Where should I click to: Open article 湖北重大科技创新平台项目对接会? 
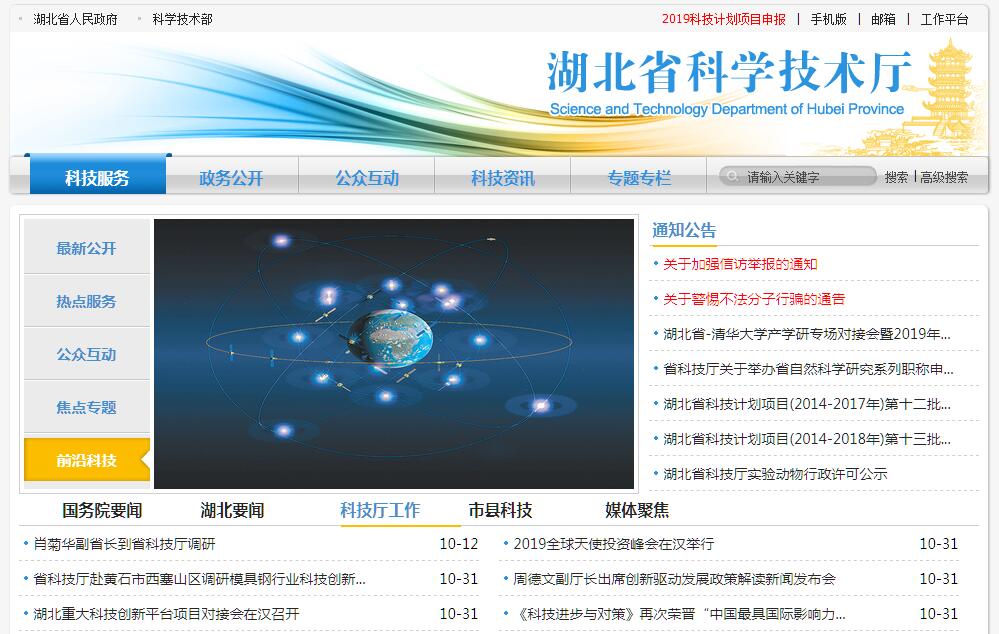click(x=166, y=614)
